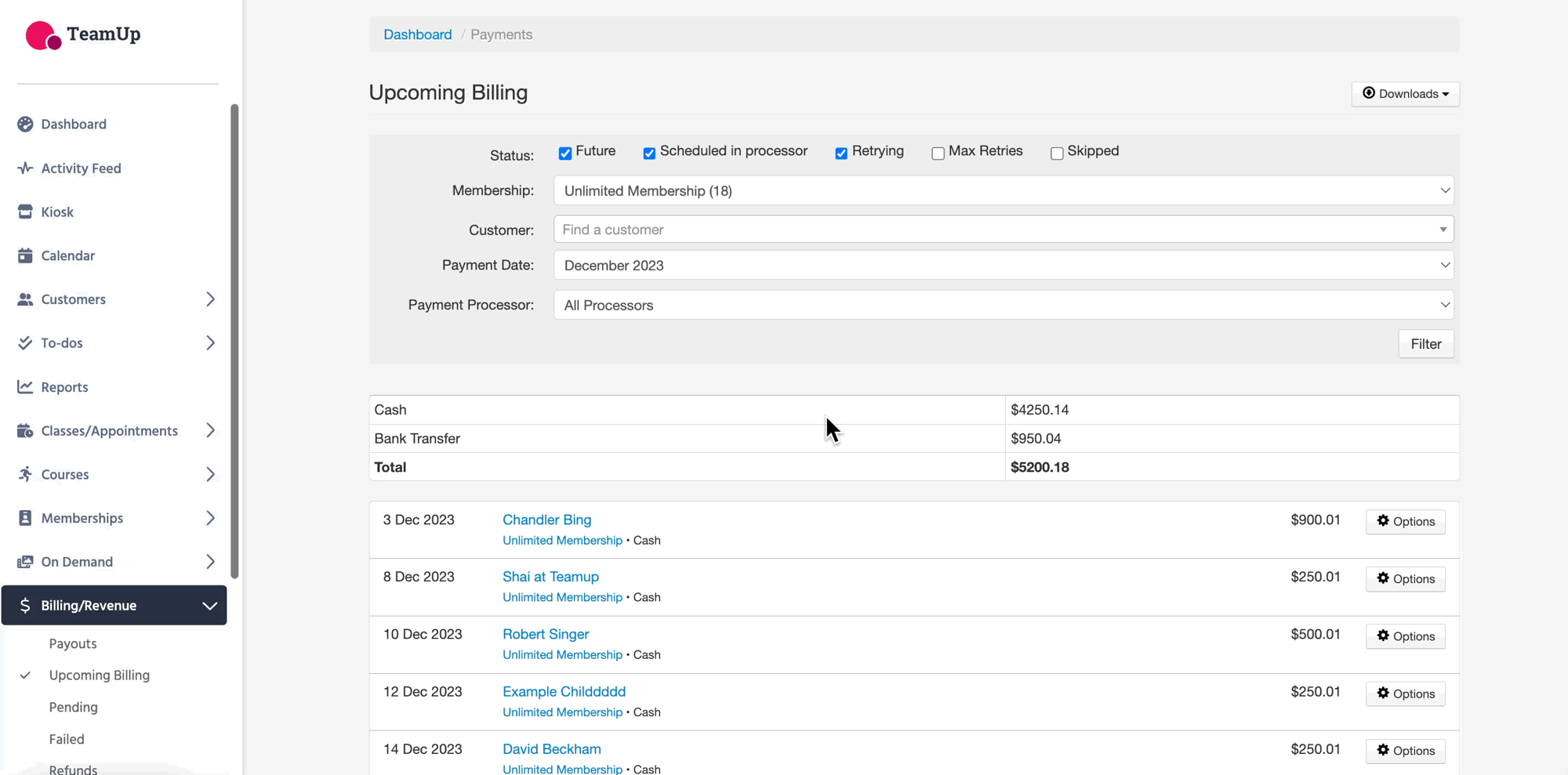
Task: Tick the Skipped status checkbox
Action: (x=1057, y=154)
